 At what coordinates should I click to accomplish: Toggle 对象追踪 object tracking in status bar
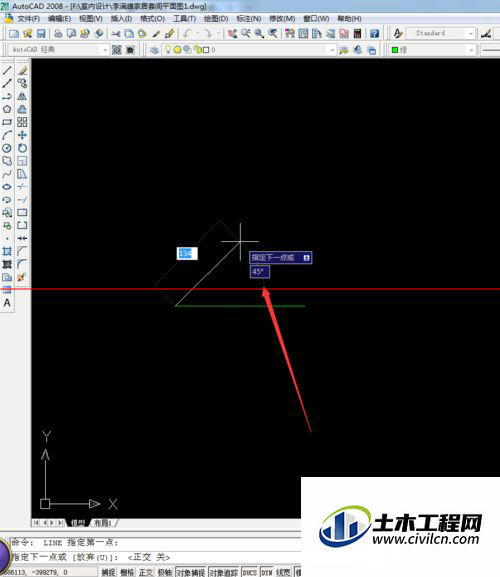click(x=224, y=572)
